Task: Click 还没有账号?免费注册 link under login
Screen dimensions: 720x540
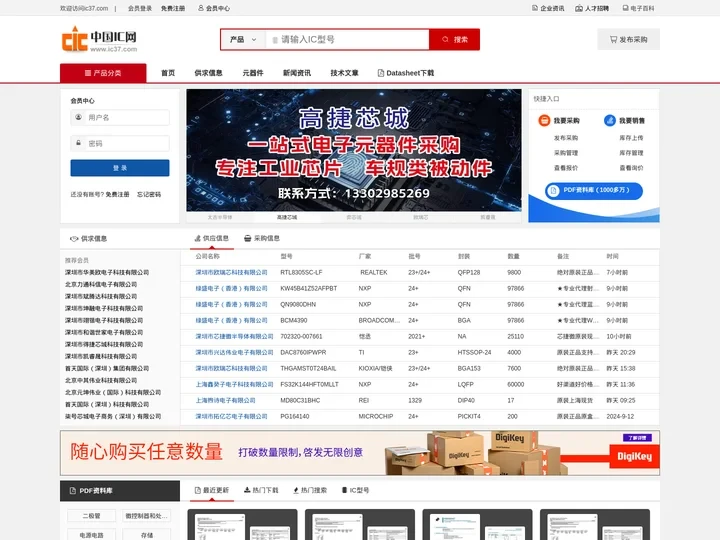Action: click(x=100, y=195)
